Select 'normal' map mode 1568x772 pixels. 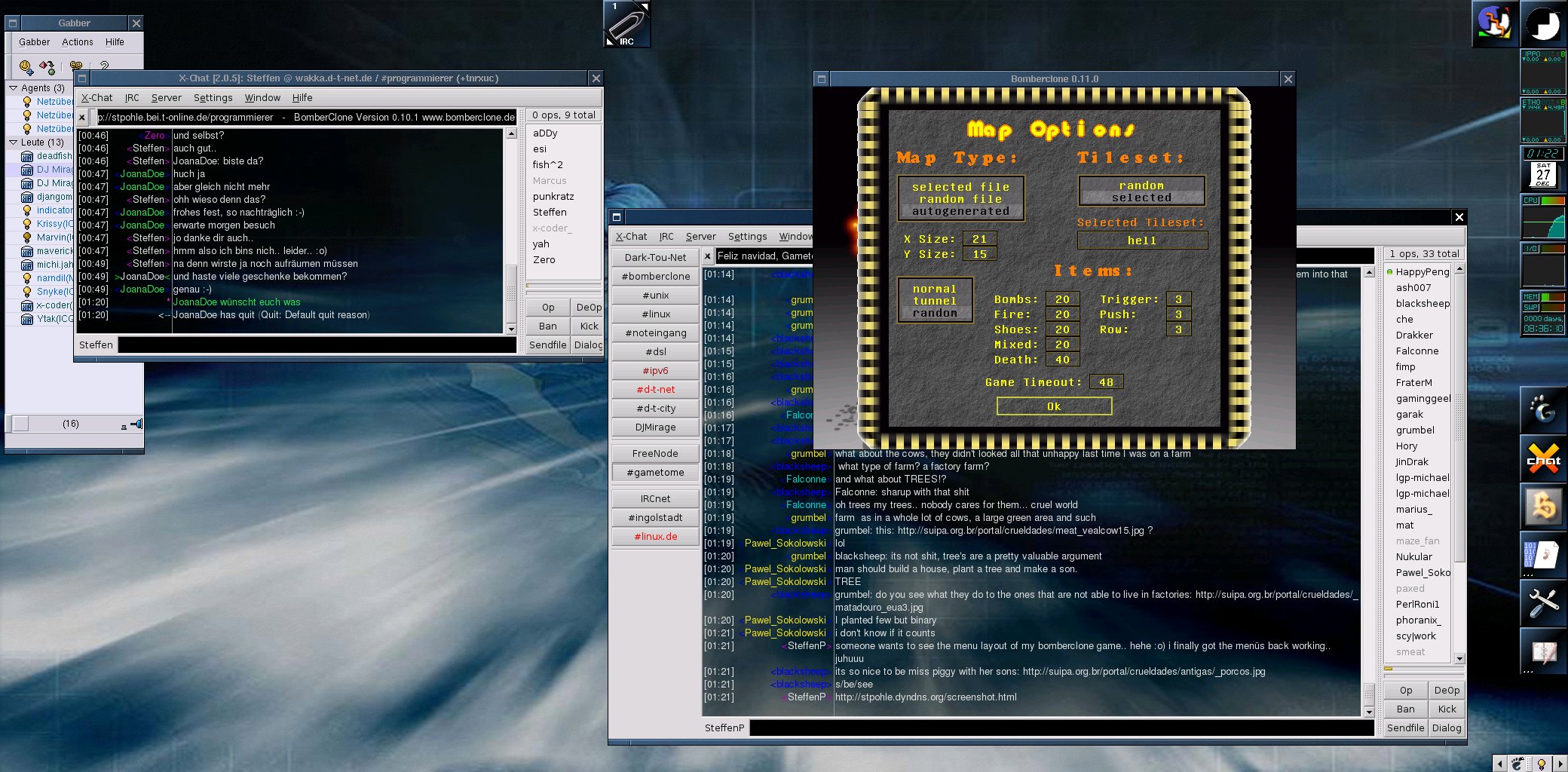coord(935,288)
